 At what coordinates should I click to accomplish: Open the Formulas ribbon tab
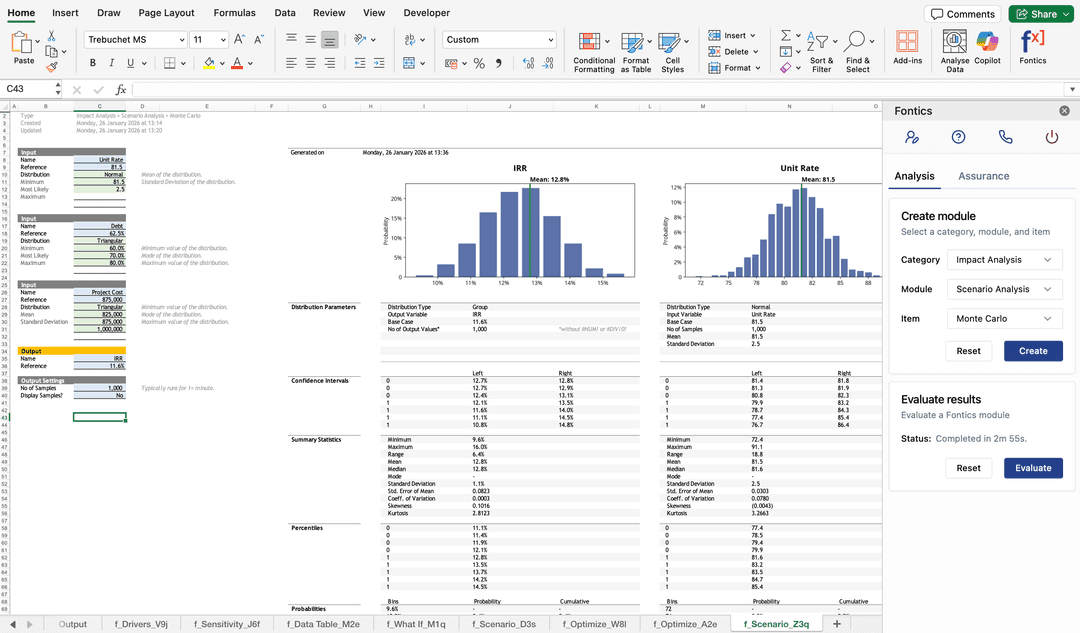(x=234, y=12)
